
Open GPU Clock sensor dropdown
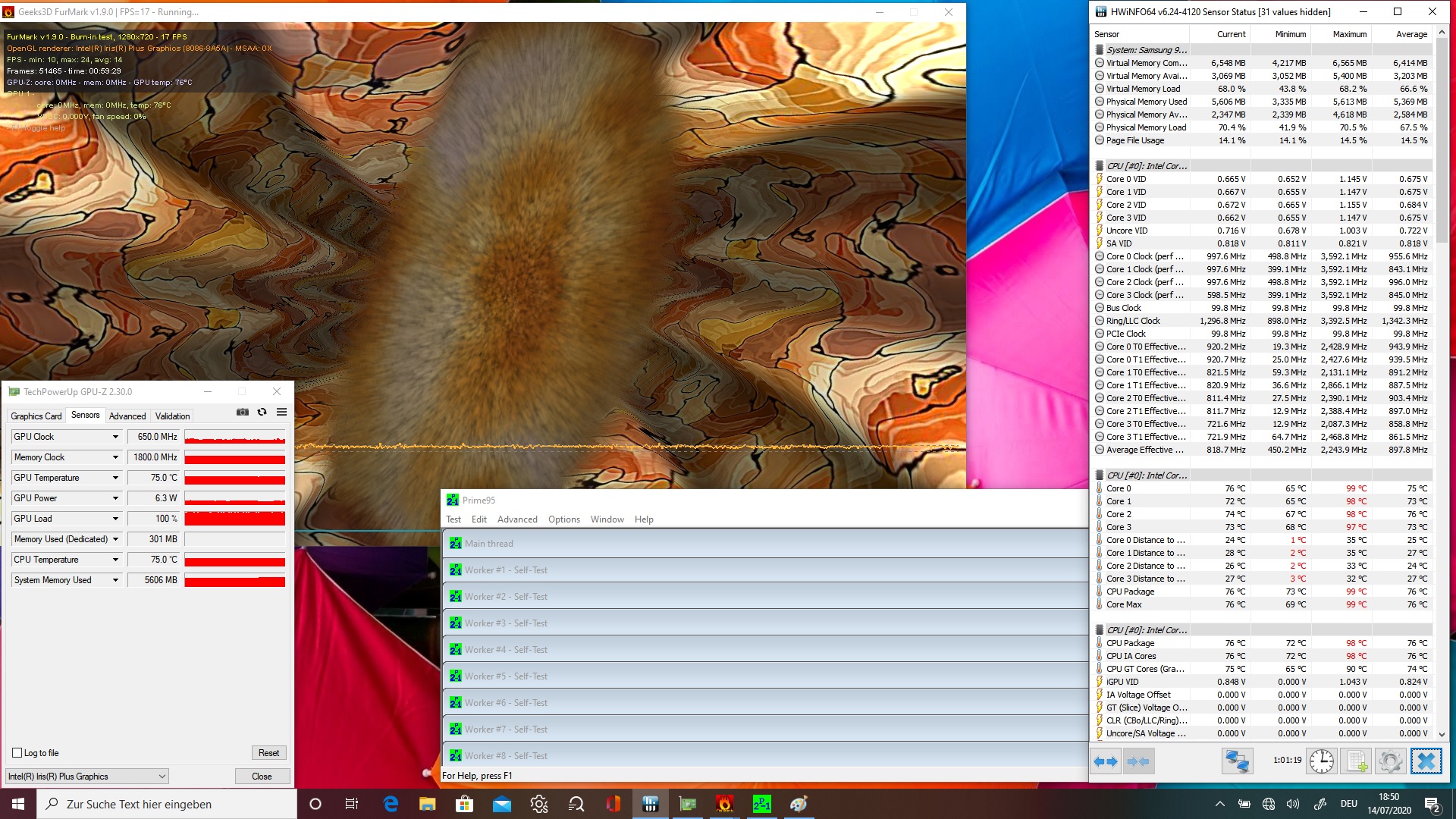pyautogui.click(x=115, y=437)
